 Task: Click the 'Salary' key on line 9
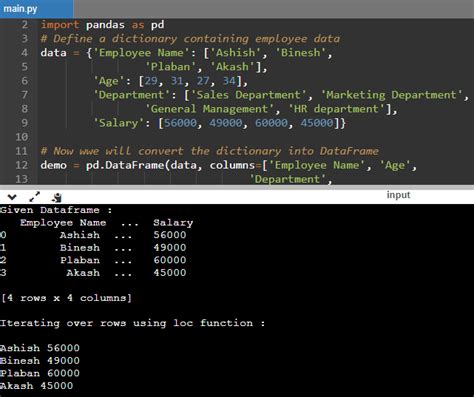pos(118,123)
